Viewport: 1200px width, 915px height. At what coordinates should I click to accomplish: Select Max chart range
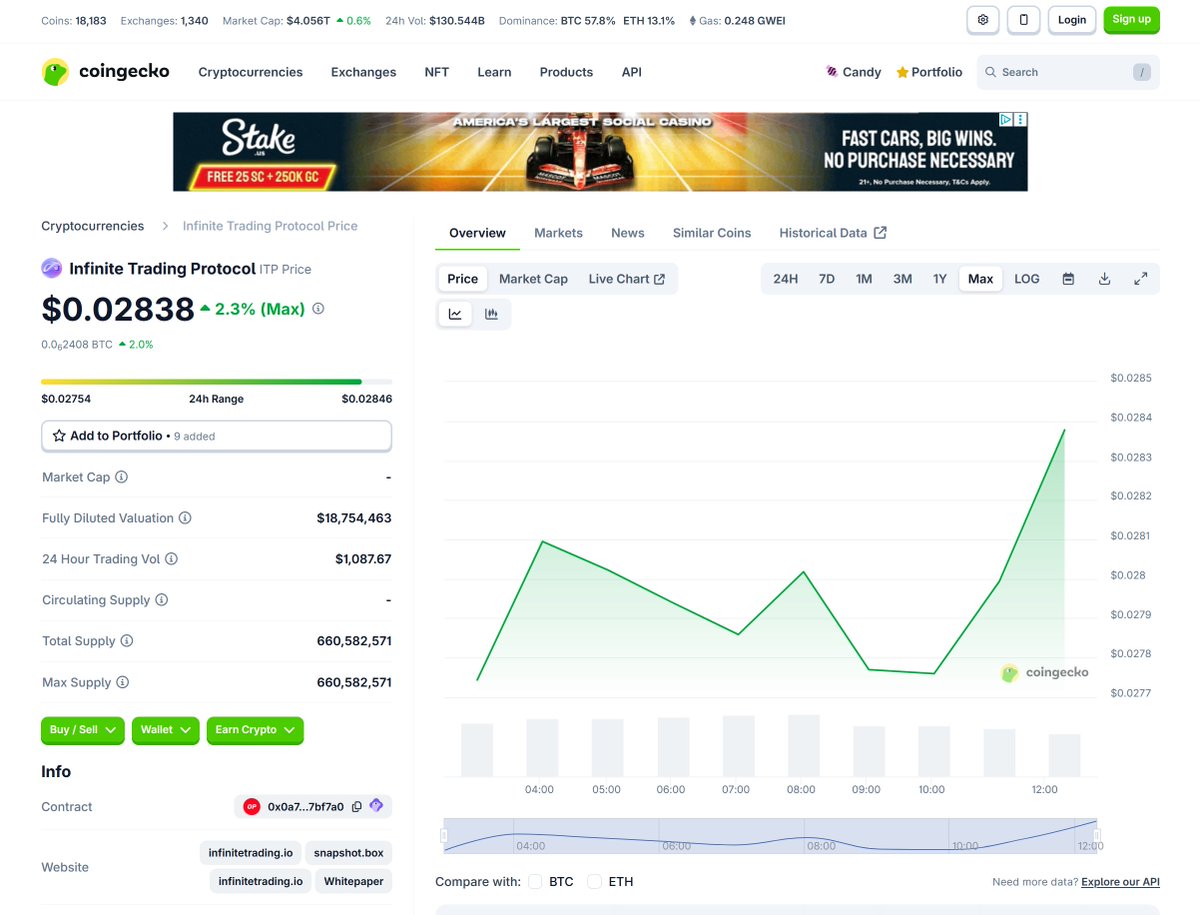[981, 279]
